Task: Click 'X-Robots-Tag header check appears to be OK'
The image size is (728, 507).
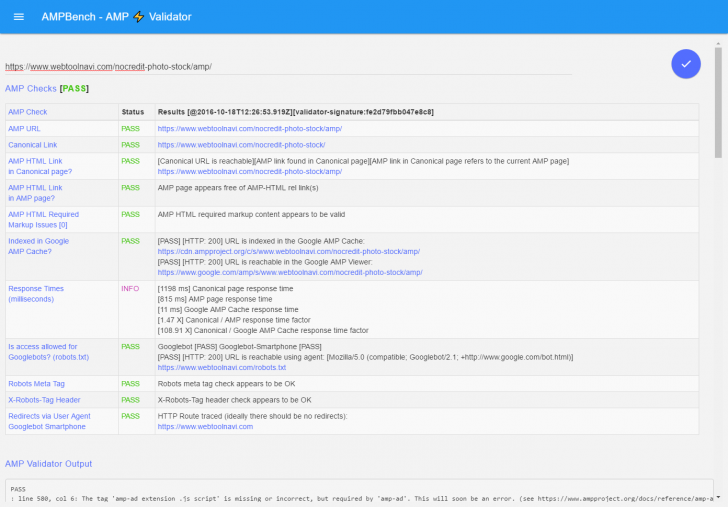Action: pyautogui.click(x=234, y=400)
